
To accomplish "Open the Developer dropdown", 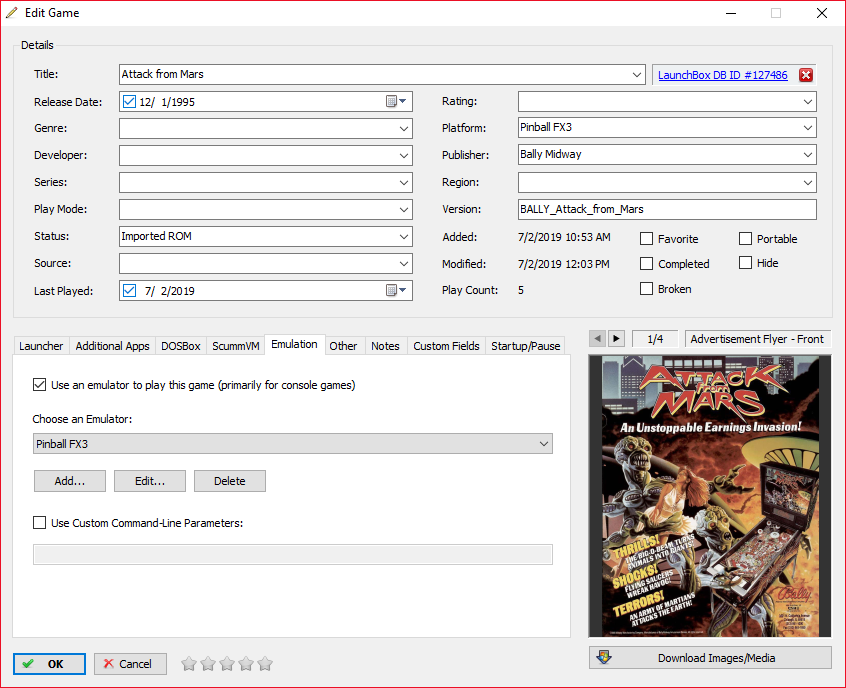I will [x=404, y=155].
